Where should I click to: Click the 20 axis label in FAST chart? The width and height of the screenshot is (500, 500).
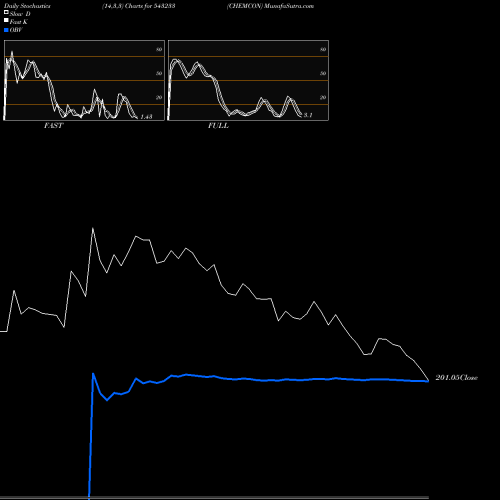(159, 97)
